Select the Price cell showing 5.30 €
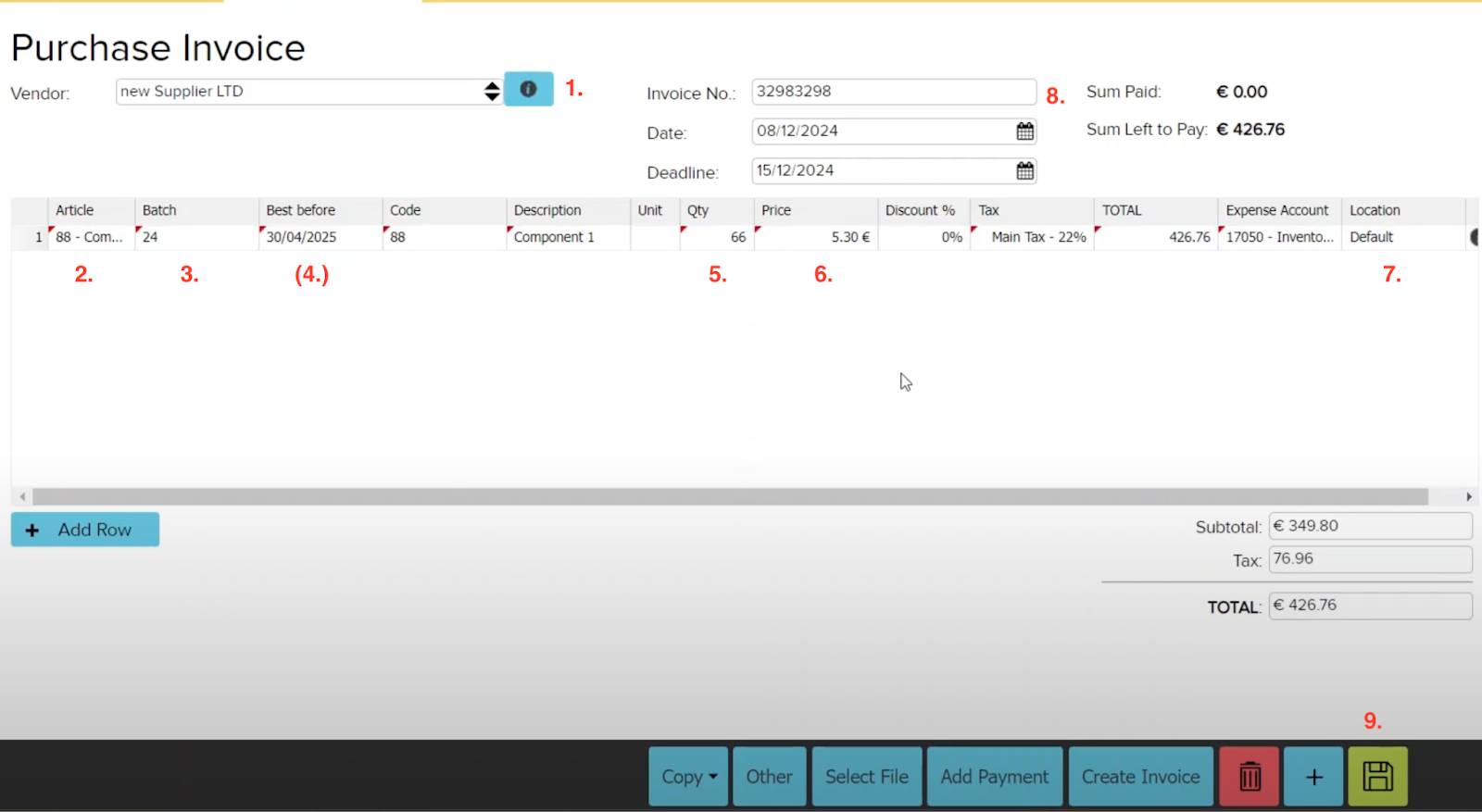Image resolution: width=1482 pixels, height=812 pixels. (x=815, y=237)
